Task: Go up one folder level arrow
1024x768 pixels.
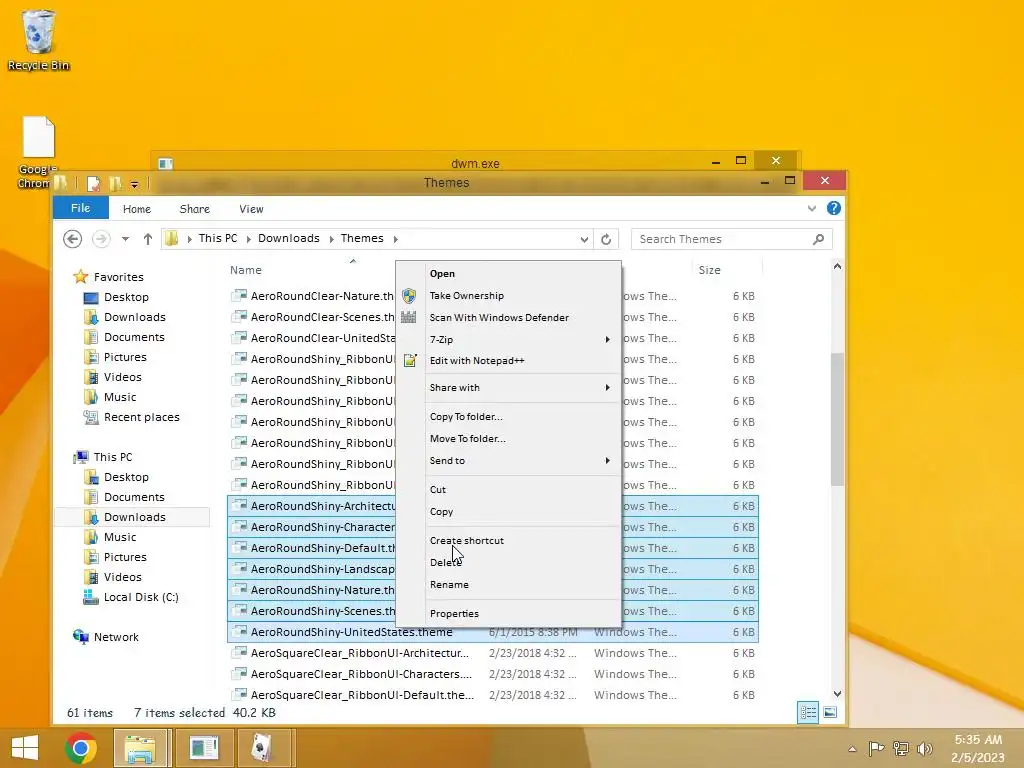Action: 148,239
